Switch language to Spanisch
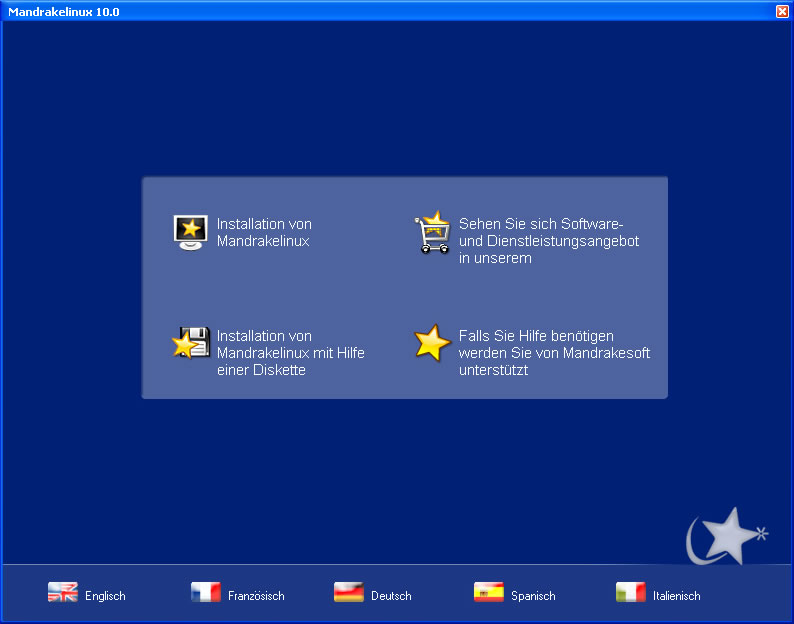The width and height of the screenshot is (794, 624). 533,596
